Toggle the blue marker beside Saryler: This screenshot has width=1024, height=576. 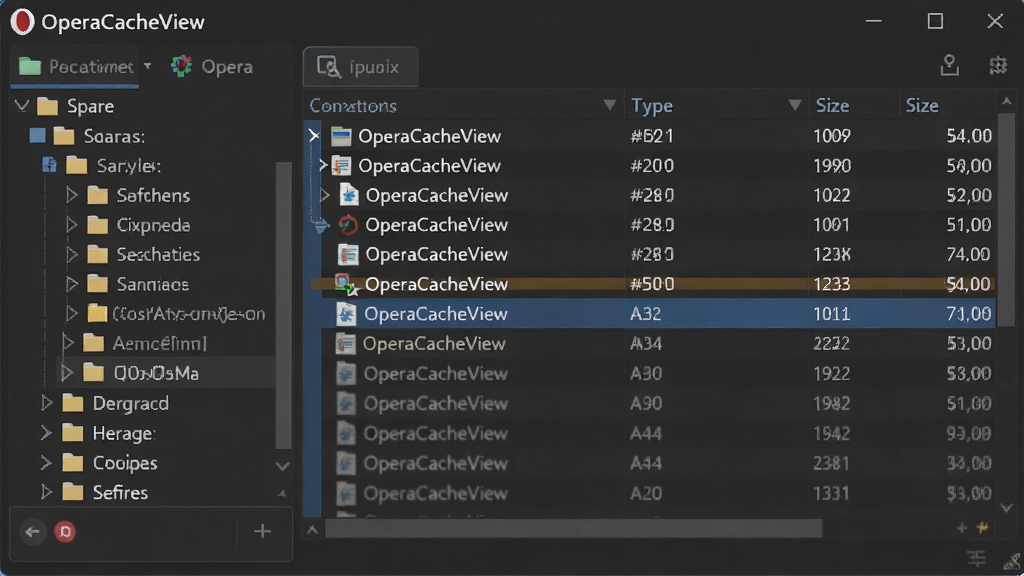(50, 165)
